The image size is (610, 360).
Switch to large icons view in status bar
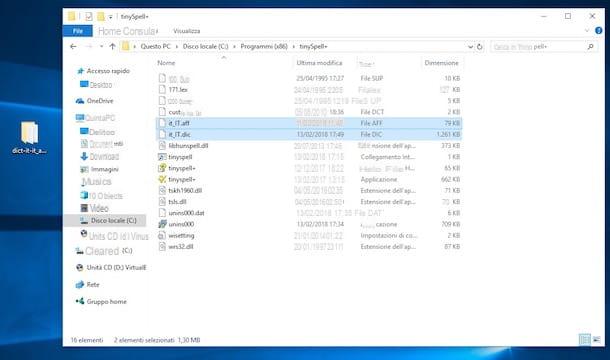point(596,340)
